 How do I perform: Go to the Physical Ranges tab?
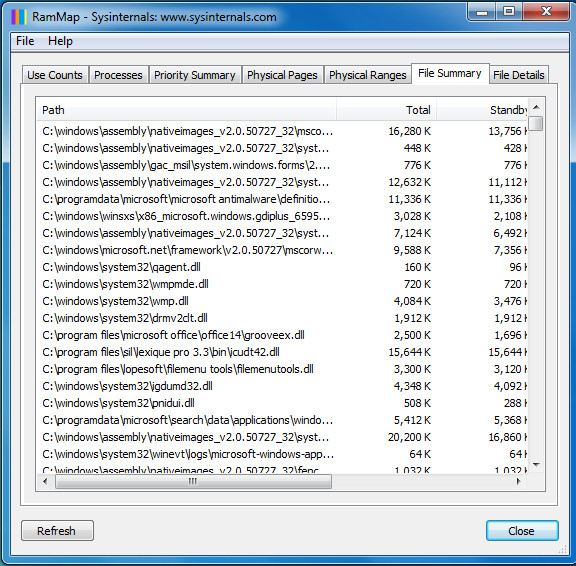tap(368, 75)
